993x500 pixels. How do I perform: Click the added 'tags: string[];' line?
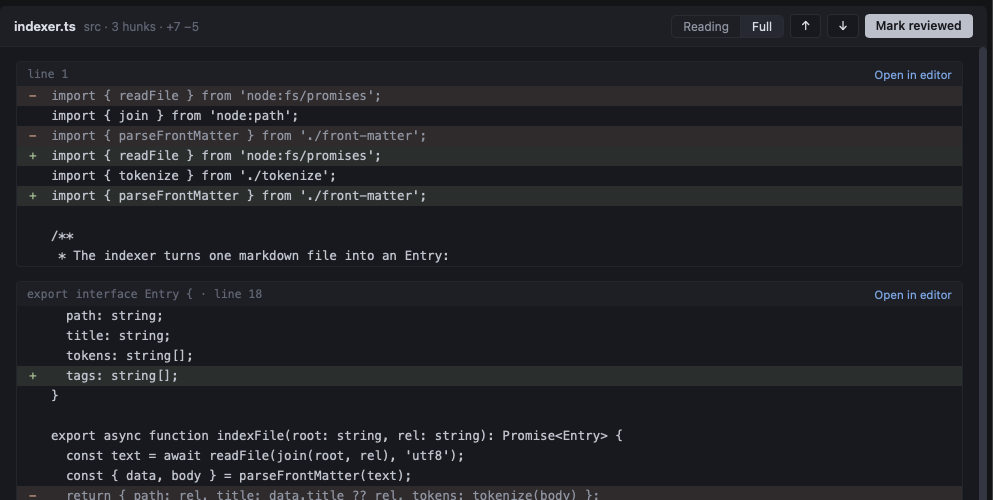coord(489,375)
